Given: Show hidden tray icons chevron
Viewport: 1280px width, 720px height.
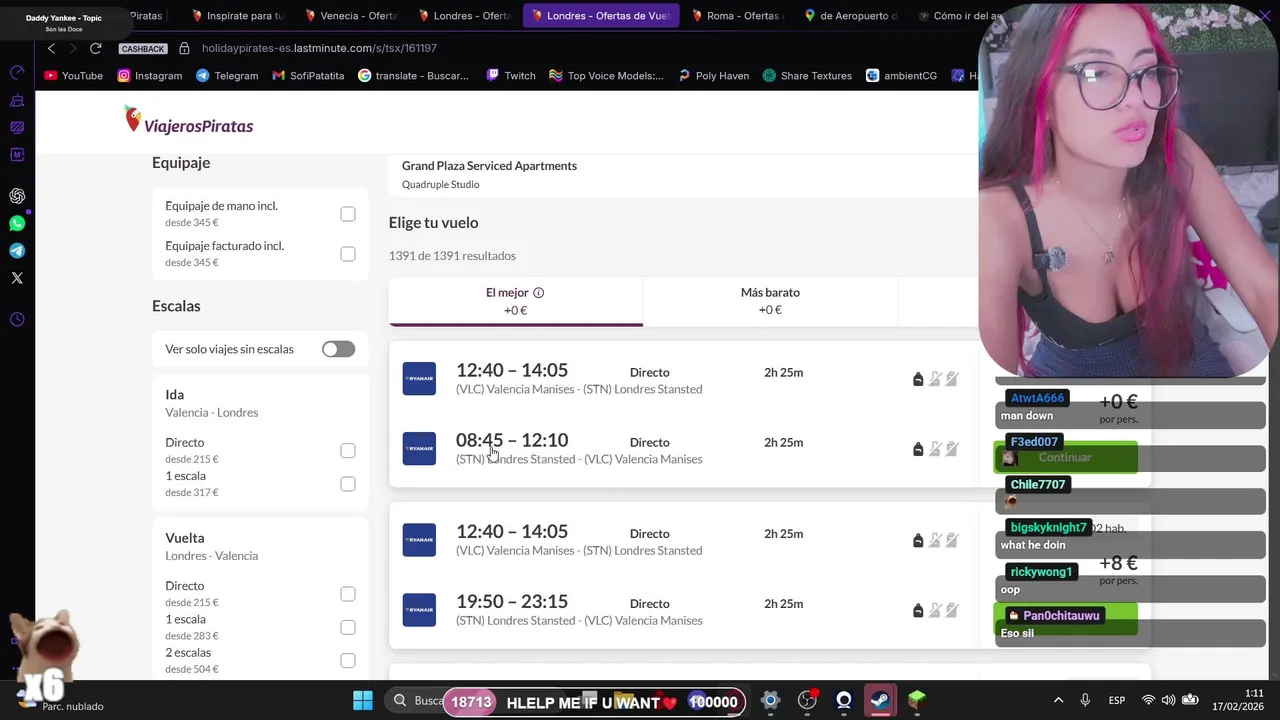Looking at the screenshot, I should coord(1059,701).
